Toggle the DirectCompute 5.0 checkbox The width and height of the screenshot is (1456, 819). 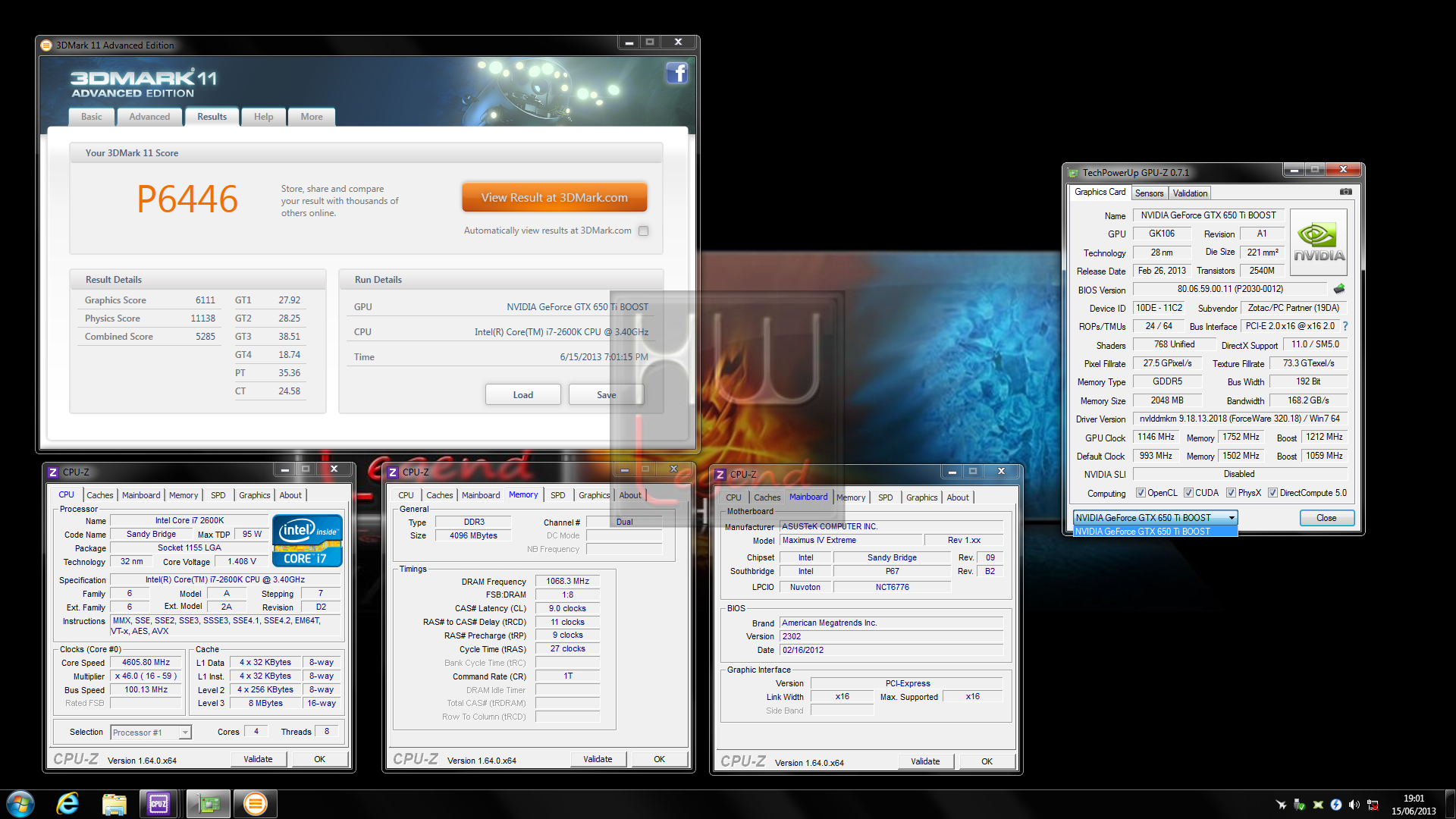tap(1272, 493)
